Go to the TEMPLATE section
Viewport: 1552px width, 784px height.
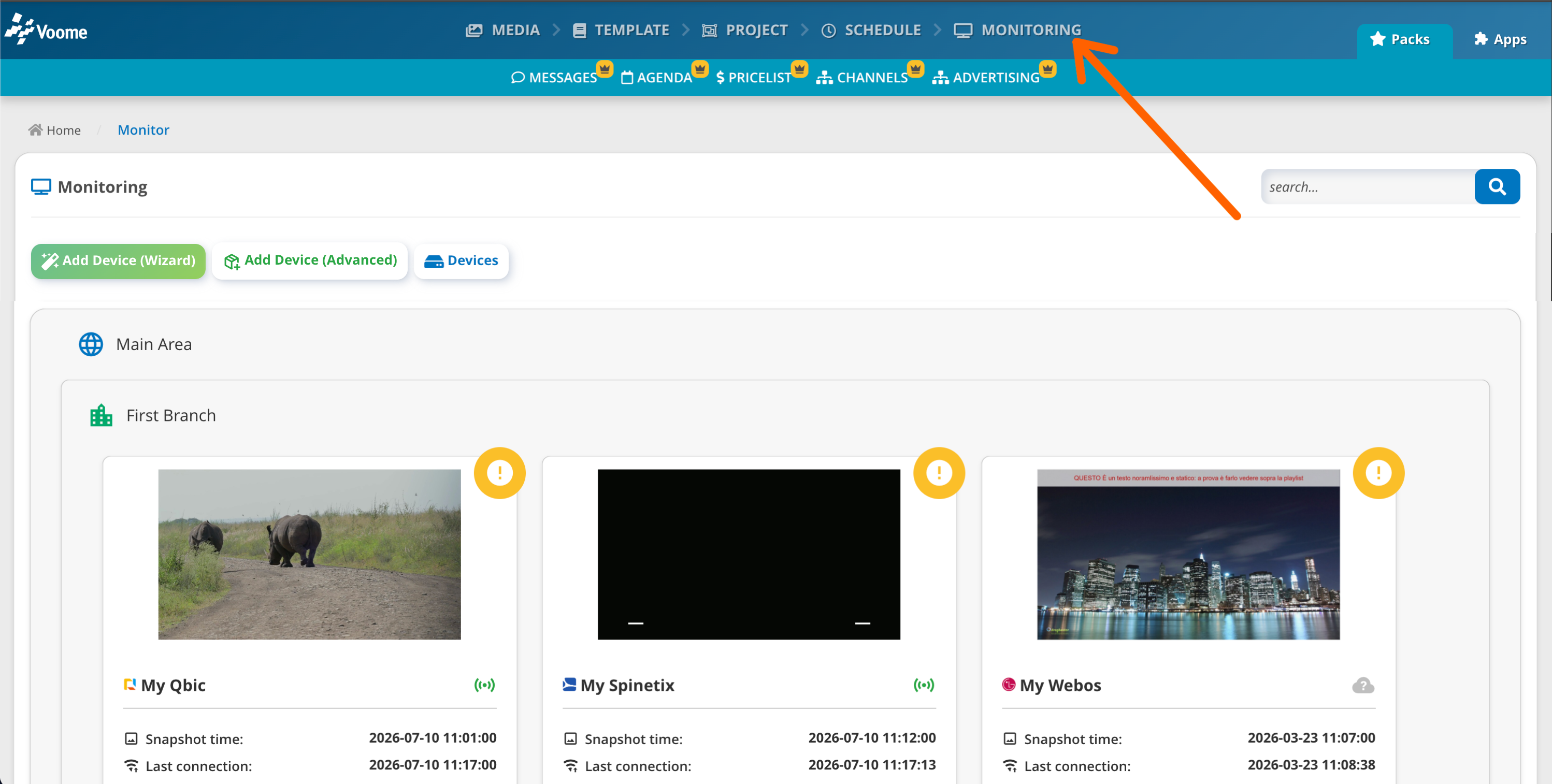pos(621,30)
